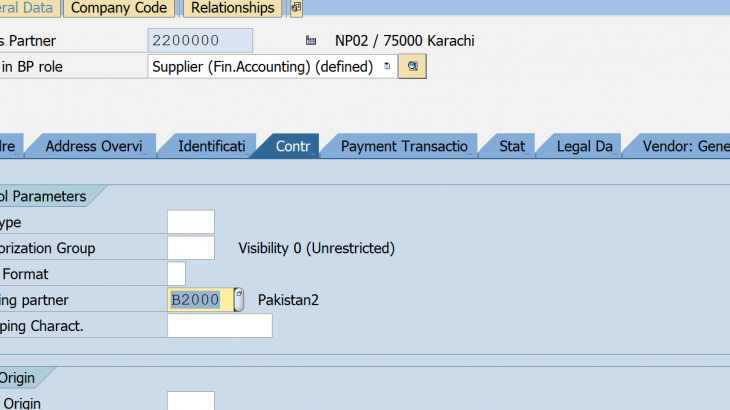The image size is (730, 410).
Task: Open the Status tab
Action: coord(511,146)
